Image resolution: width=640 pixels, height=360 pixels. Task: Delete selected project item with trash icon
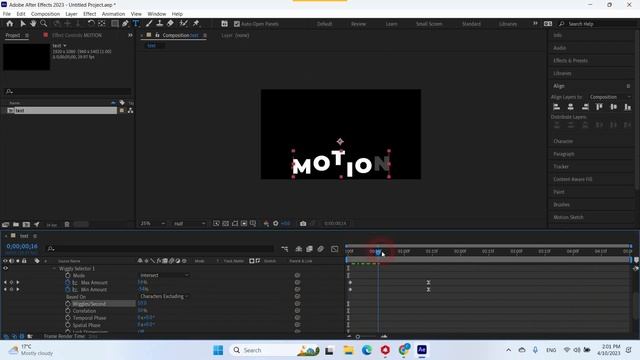(67, 224)
